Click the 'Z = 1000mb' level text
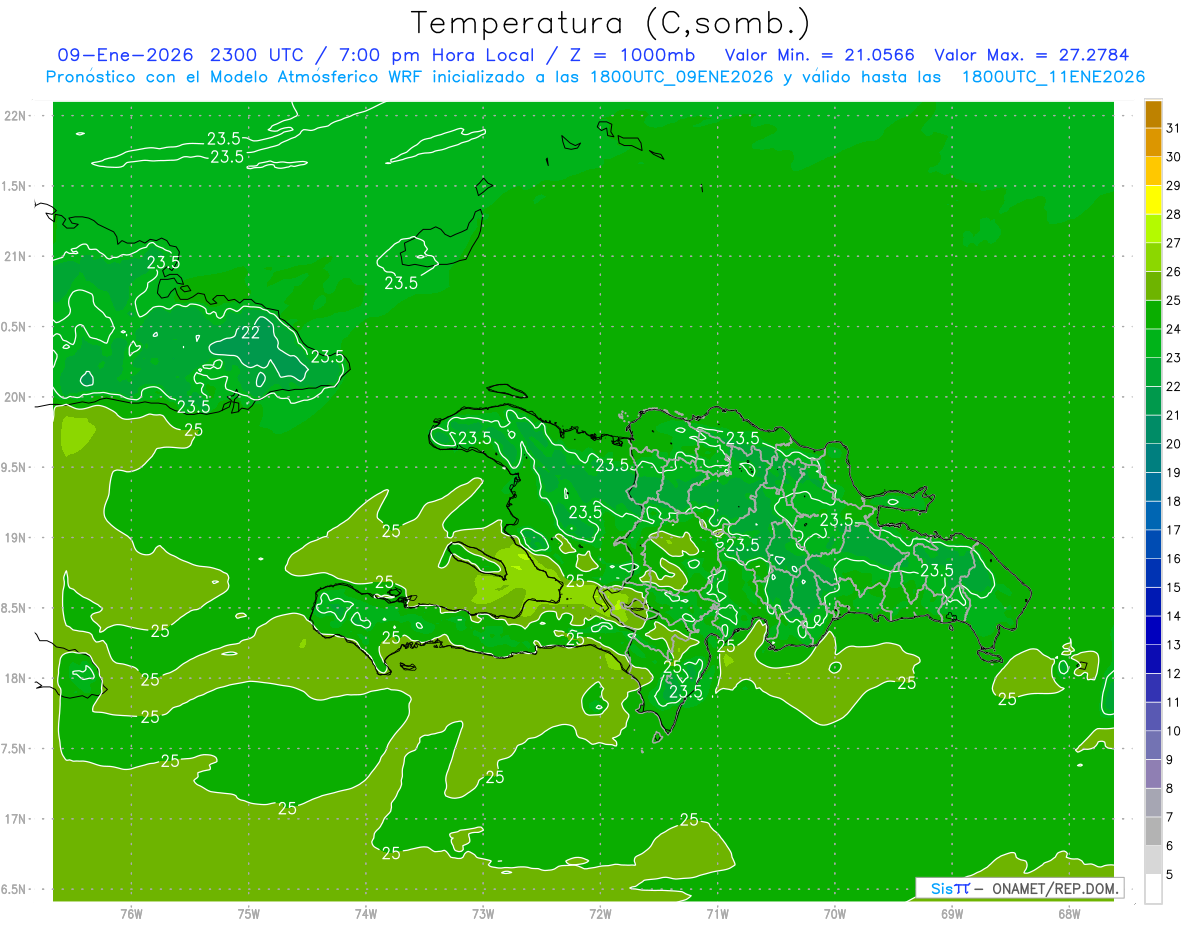Viewport: 1200px width, 927px height. [631, 55]
